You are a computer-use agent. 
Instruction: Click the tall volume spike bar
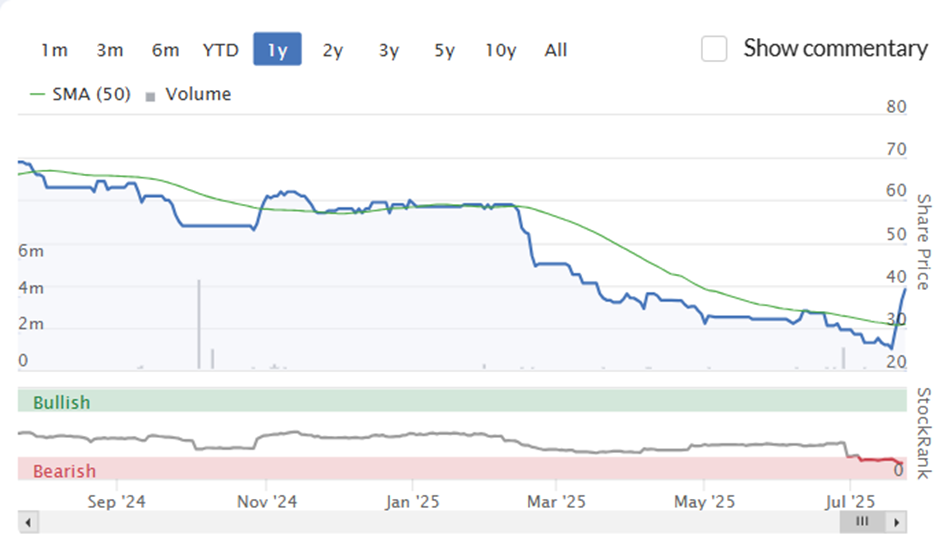tap(199, 324)
